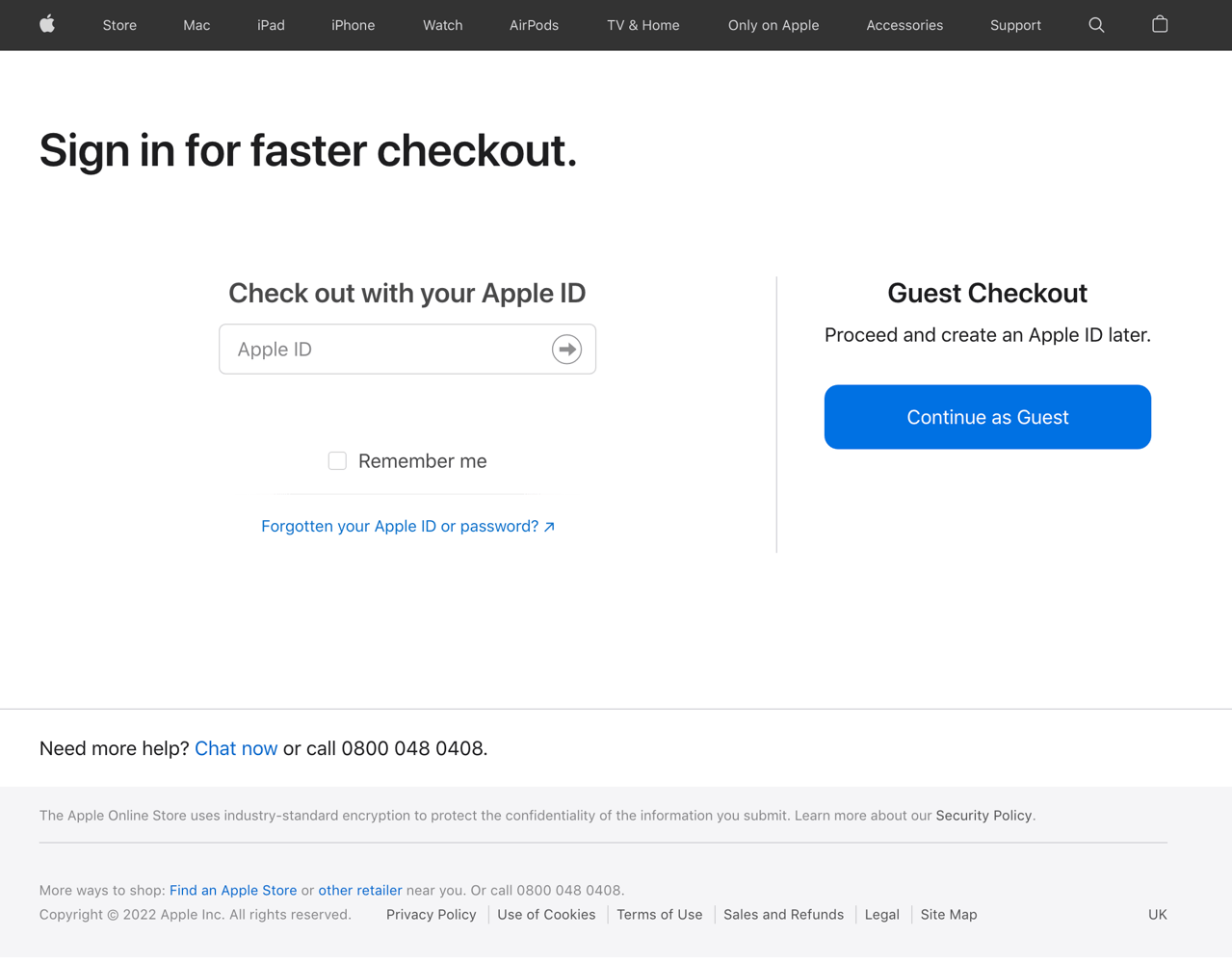Image resolution: width=1232 pixels, height=963 pixels.
Task: Open the shopping bag icon
Action: 1160,25
